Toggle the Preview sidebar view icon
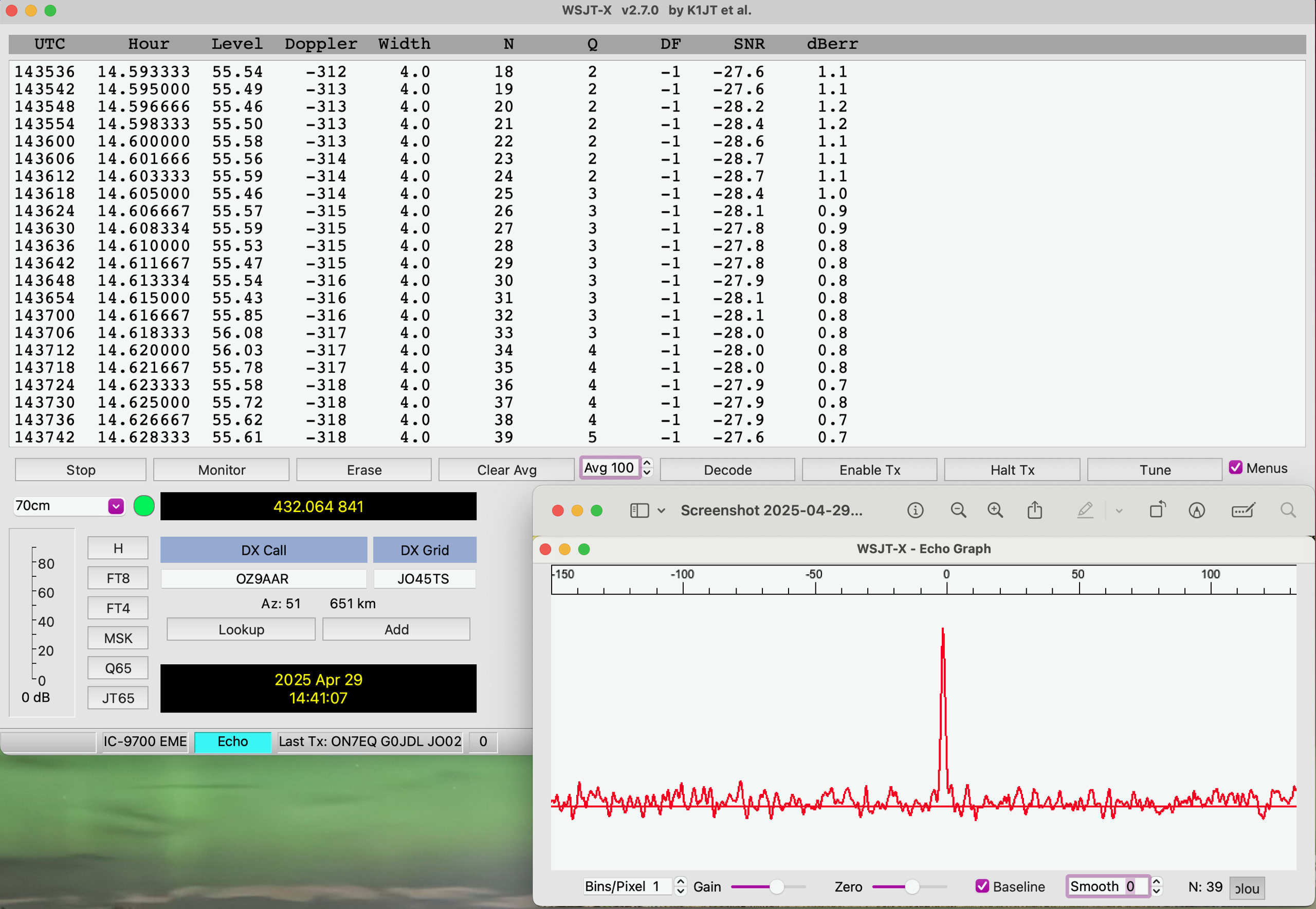This screenshot has width=1316, height=909. coord(639,511)
